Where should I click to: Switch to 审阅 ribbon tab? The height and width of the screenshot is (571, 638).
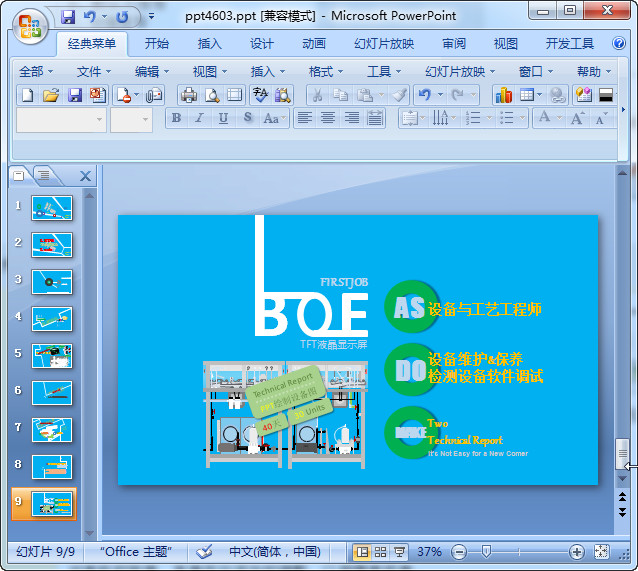pos(454,44)
